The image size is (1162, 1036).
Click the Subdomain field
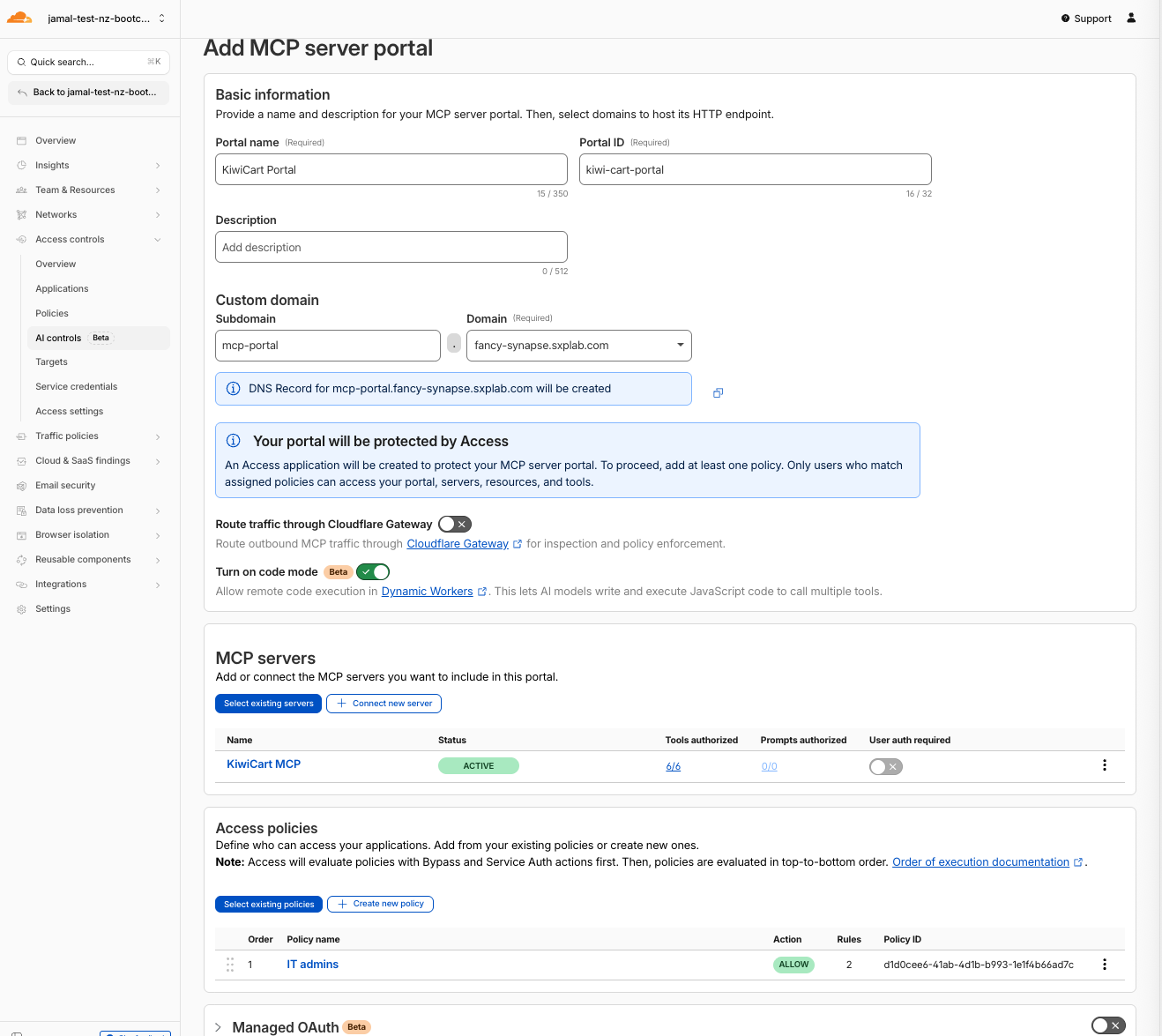(x=328, y=346)
